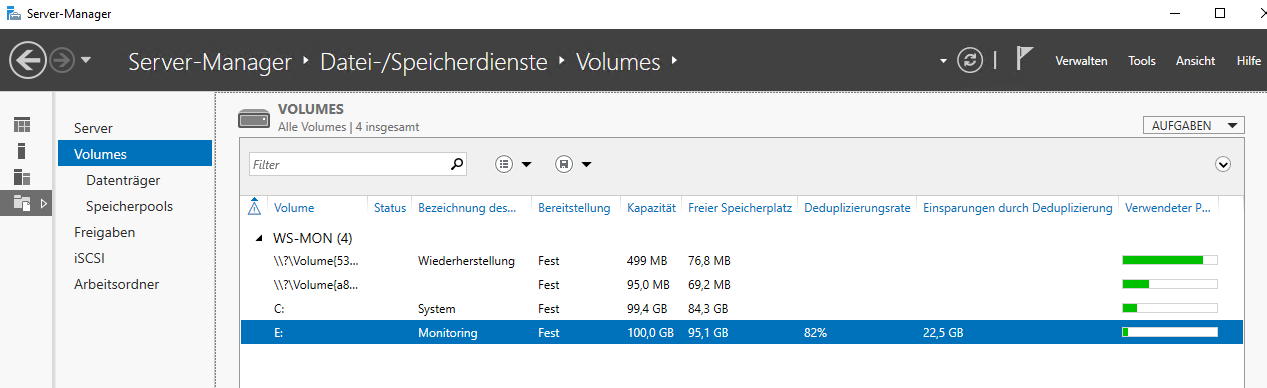The image size is (1267, 388).
Task: Refresh Server Manager with the refresh icon
Action: [970, 60]
